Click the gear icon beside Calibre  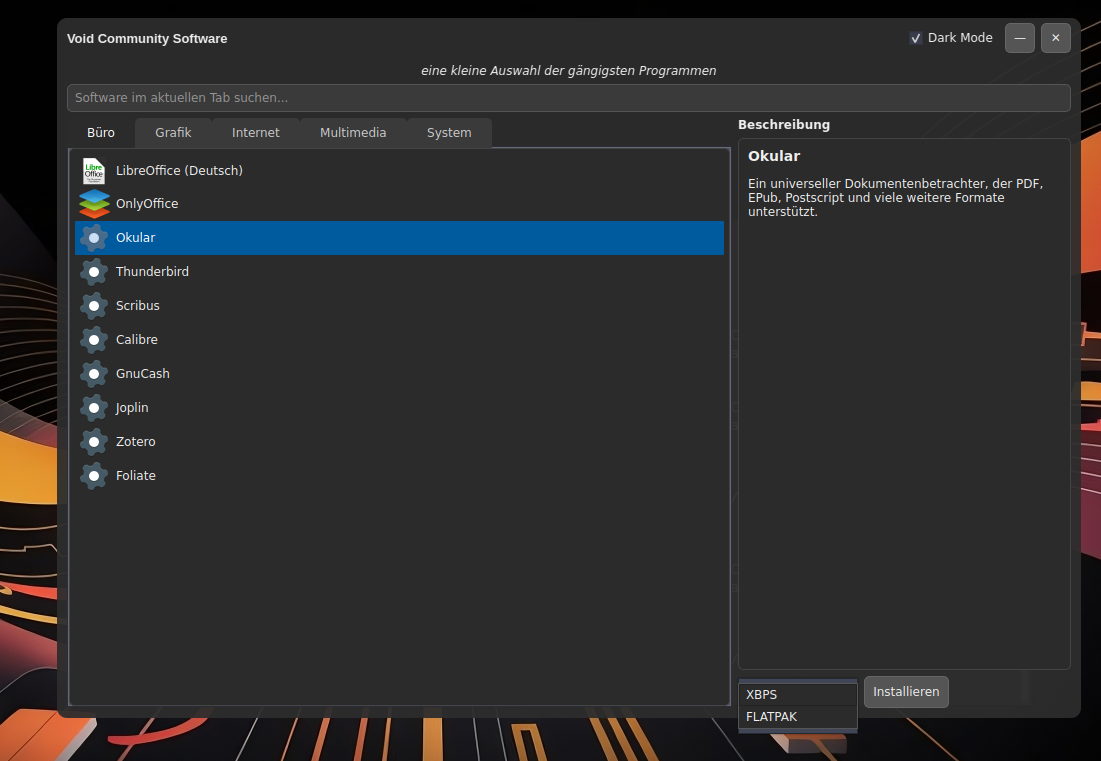94,340
